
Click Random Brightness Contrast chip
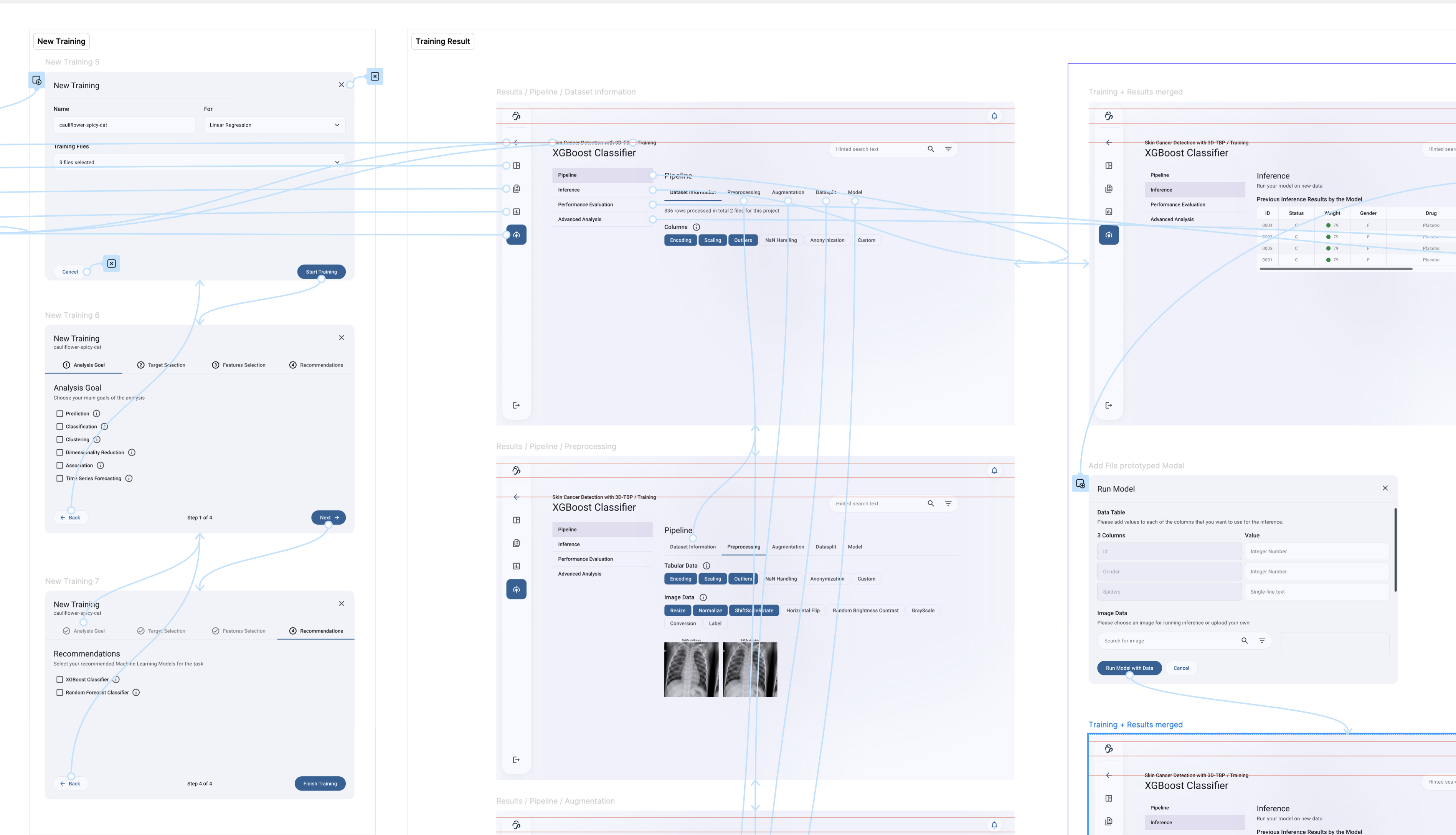[x=865, y=610]
